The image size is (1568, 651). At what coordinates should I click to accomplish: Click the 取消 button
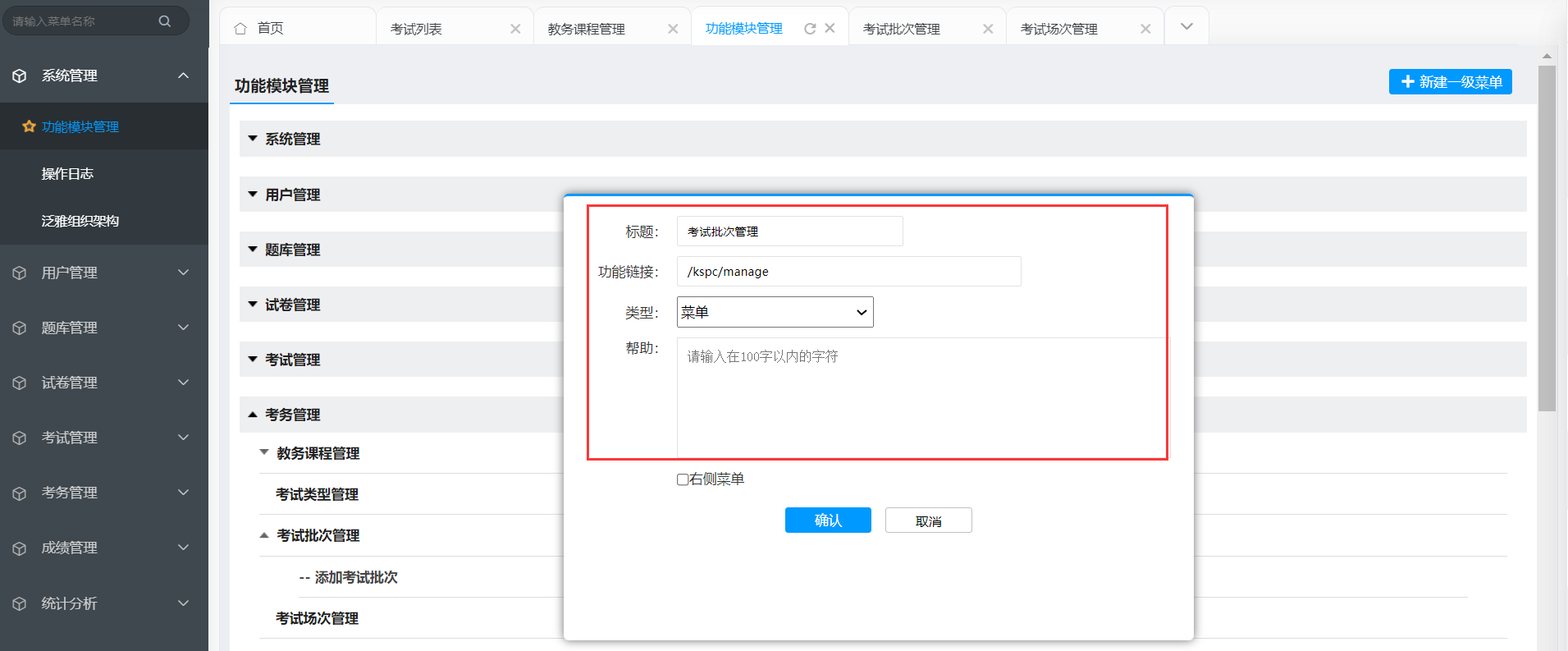pyautogui.click(x=929, y=520)
